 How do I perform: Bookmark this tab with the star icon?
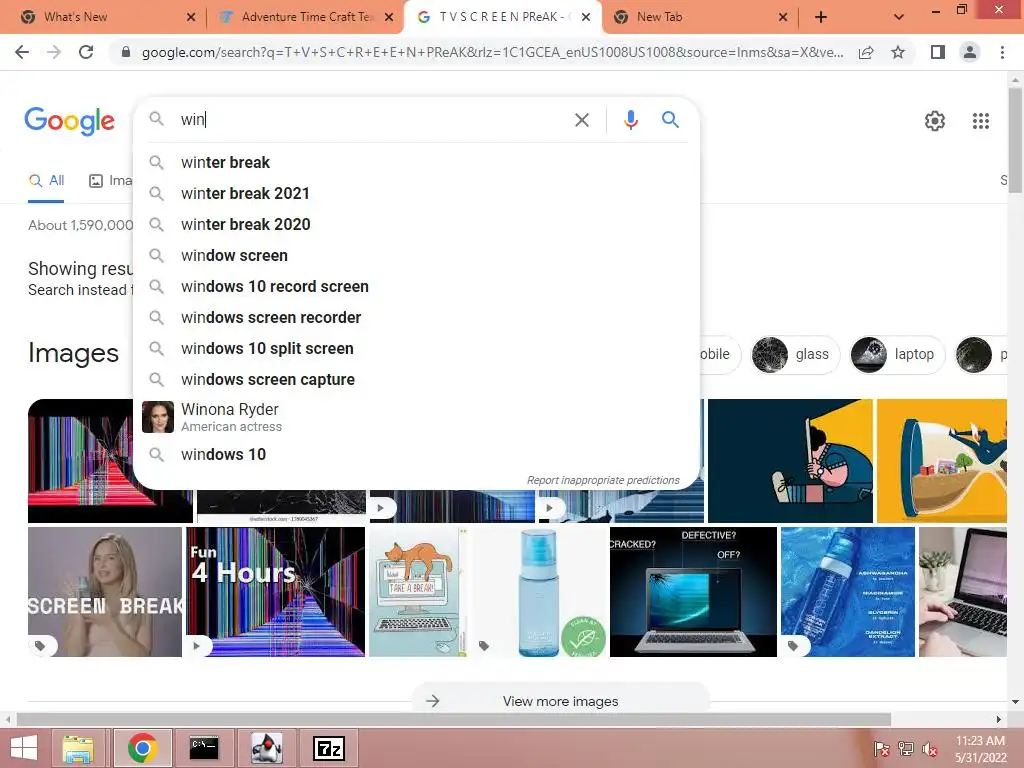[898, 52]
